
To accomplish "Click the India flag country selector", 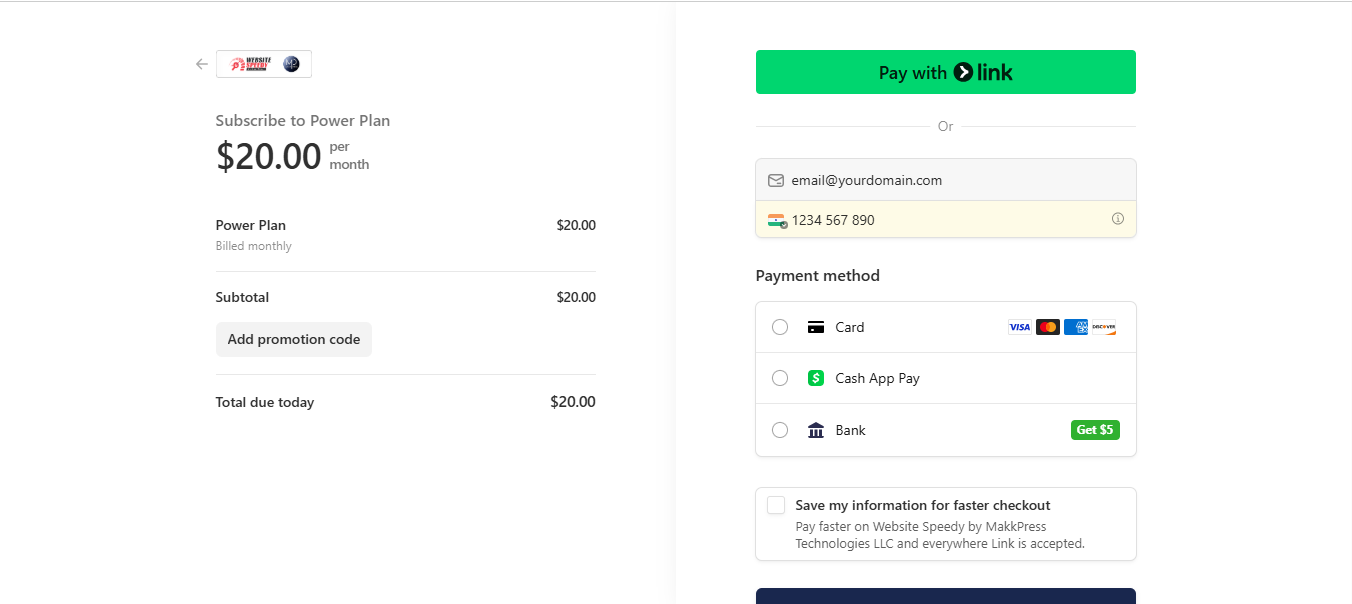I will coord(777,220).
